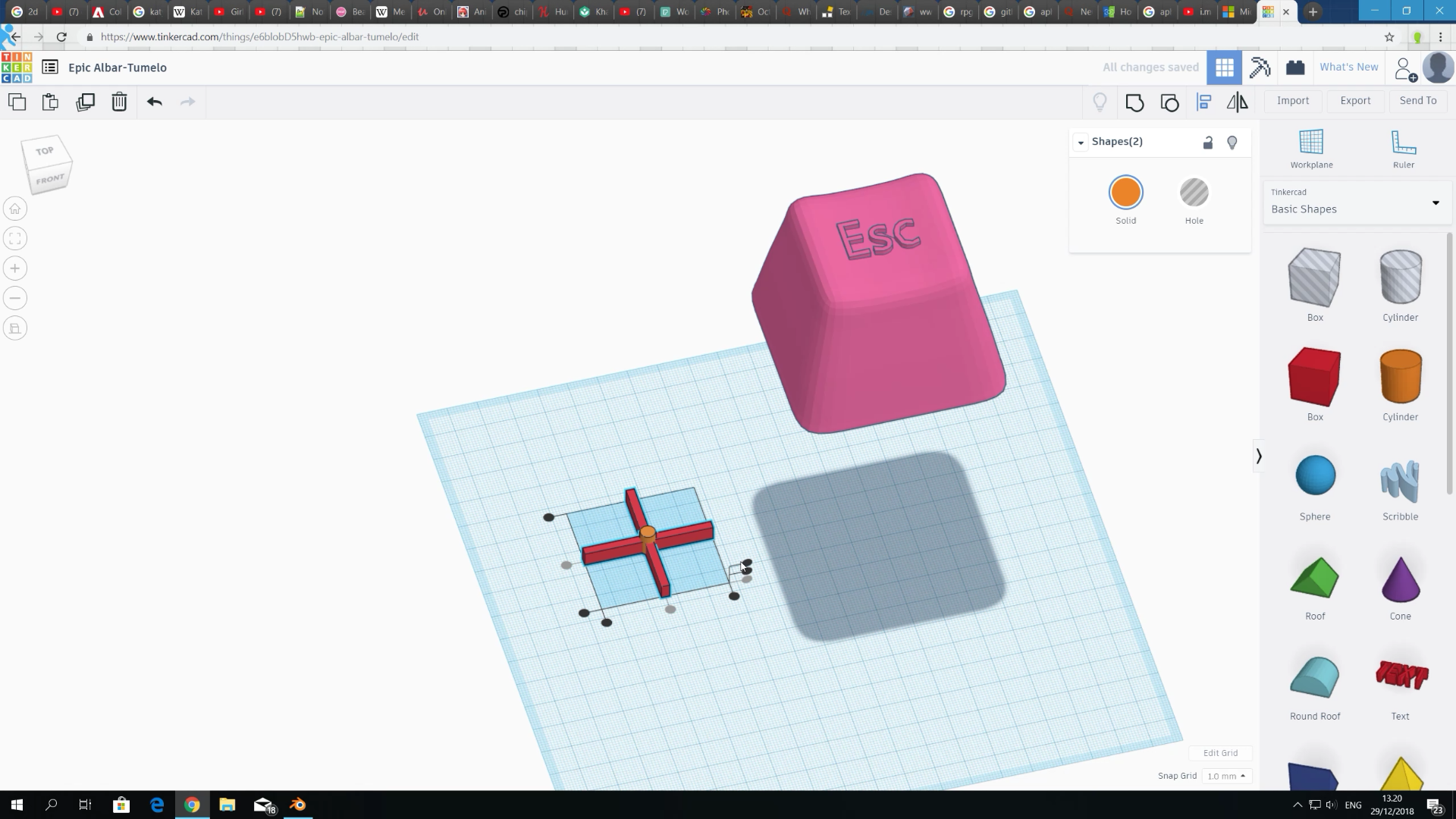Open File Explorer from taskbar
Image resolution: width=1456 pixels, height=819 pixels.
227,805
